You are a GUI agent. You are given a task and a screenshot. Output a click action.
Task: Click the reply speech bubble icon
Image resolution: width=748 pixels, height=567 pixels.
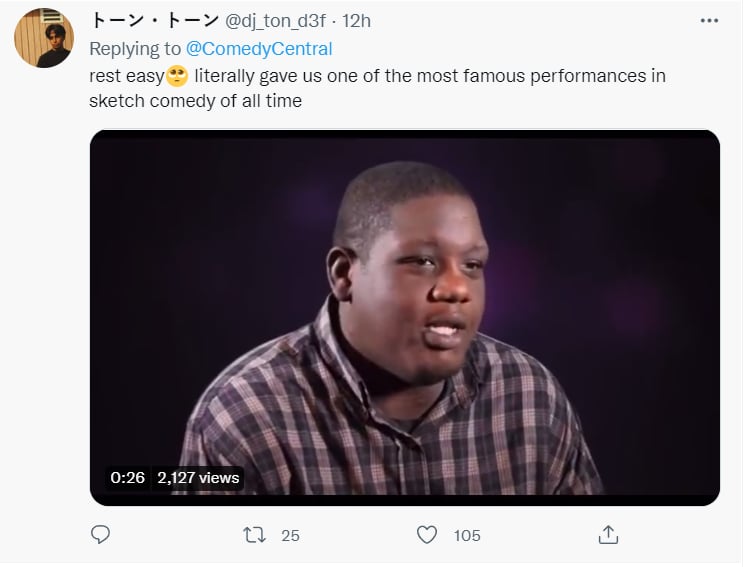[100, 535]
